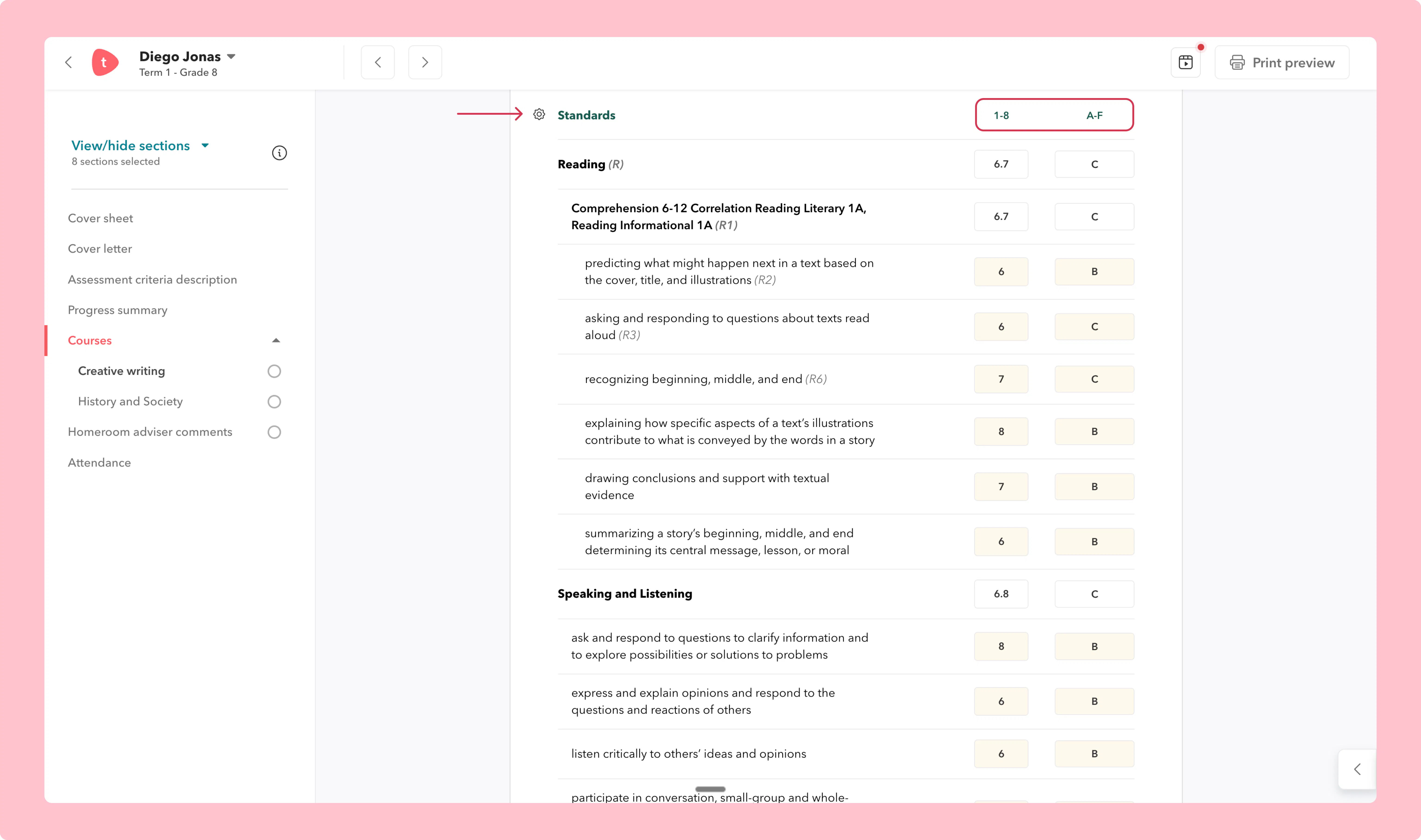Edit grade C for asking and responding to questions
This screenshot has height=840, width=1421.
1094,327
